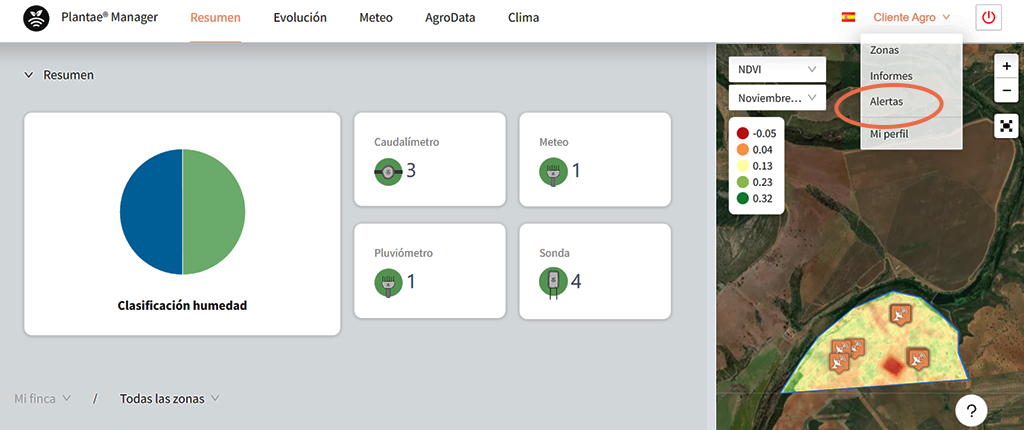Click the Pluviómetro sensor icon
Image resolution: width=1024 pixels, height=430 pixels.
click(x=388, y=283)
